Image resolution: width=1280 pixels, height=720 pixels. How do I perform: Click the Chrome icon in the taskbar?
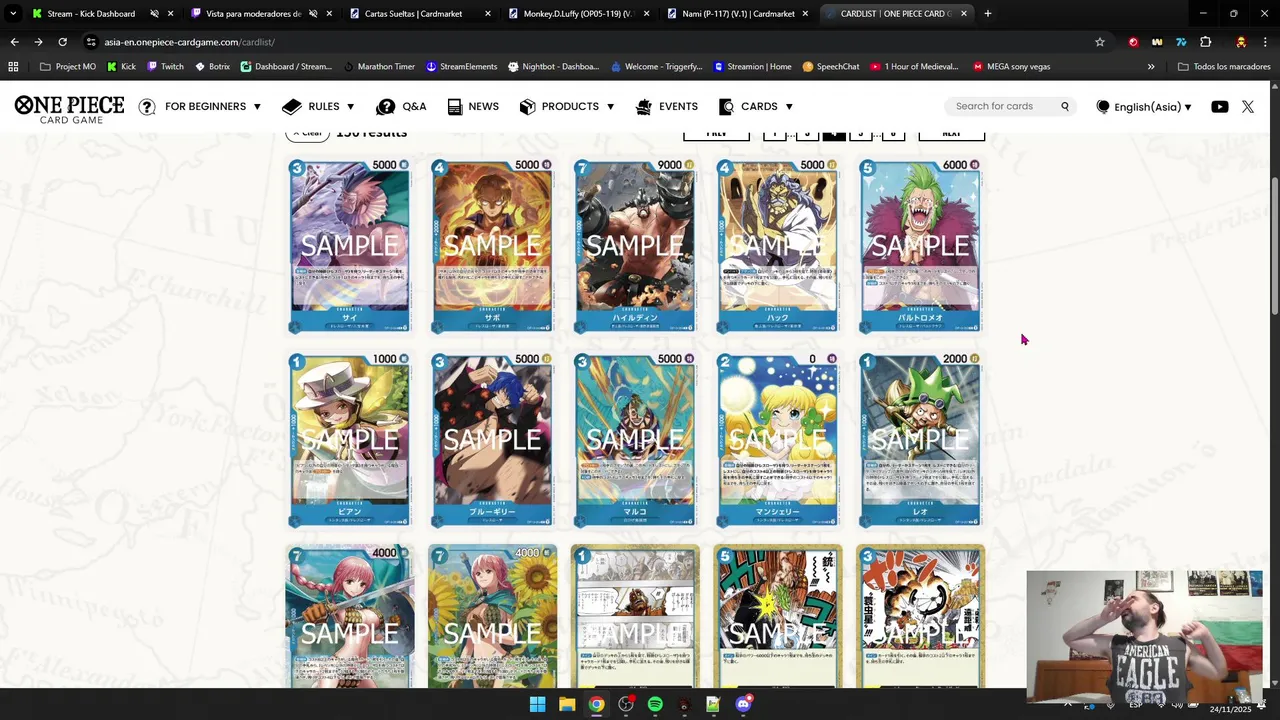coord(596,704)
